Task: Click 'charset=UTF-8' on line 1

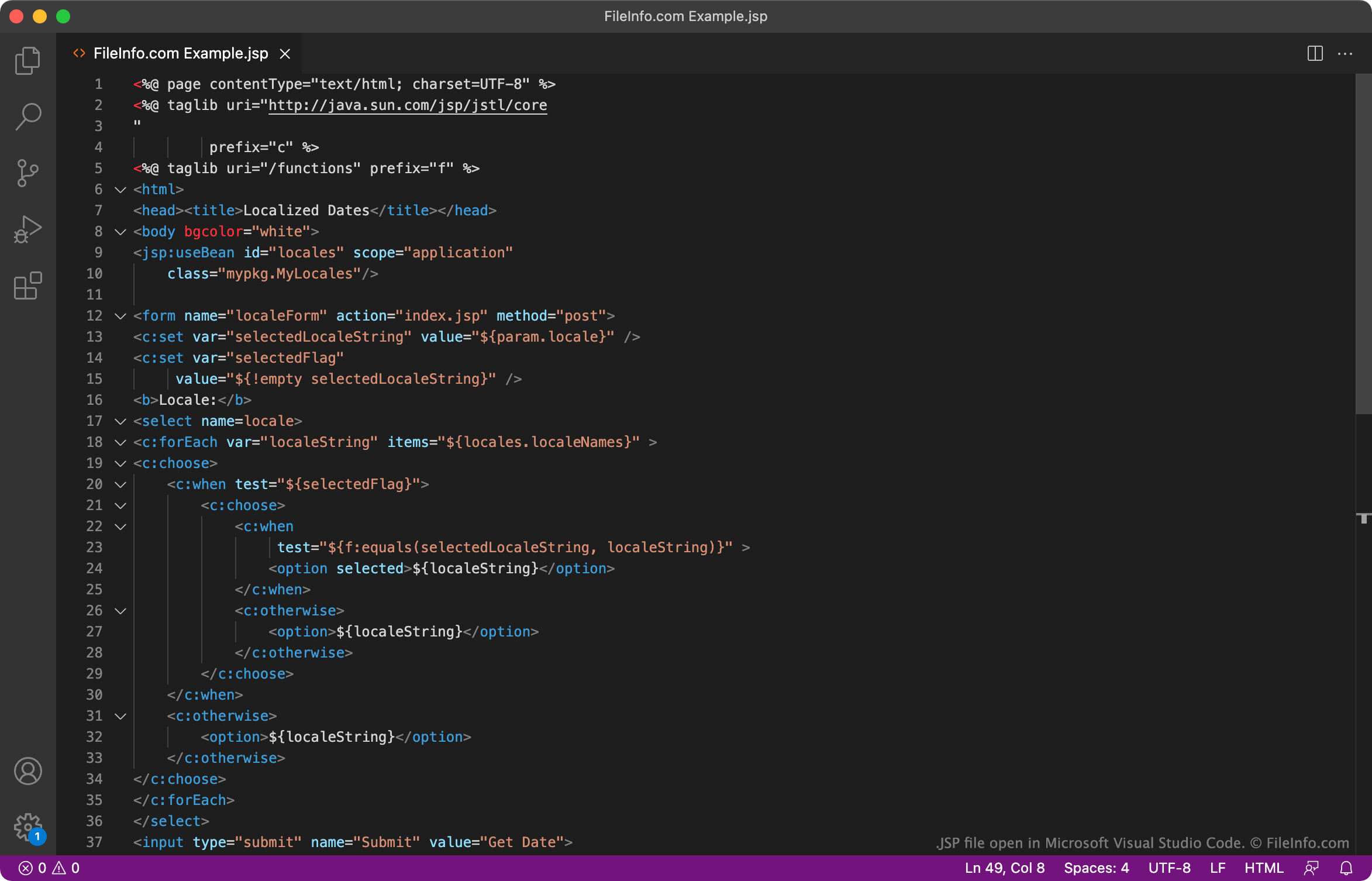Action: [x=467, y=84]
